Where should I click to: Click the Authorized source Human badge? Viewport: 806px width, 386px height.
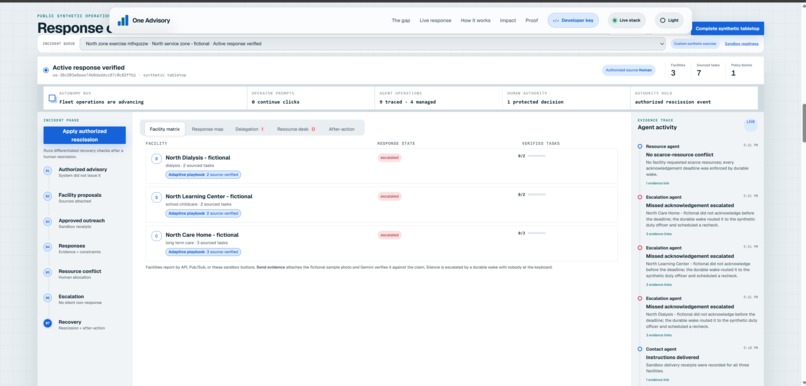pos(629,70)
